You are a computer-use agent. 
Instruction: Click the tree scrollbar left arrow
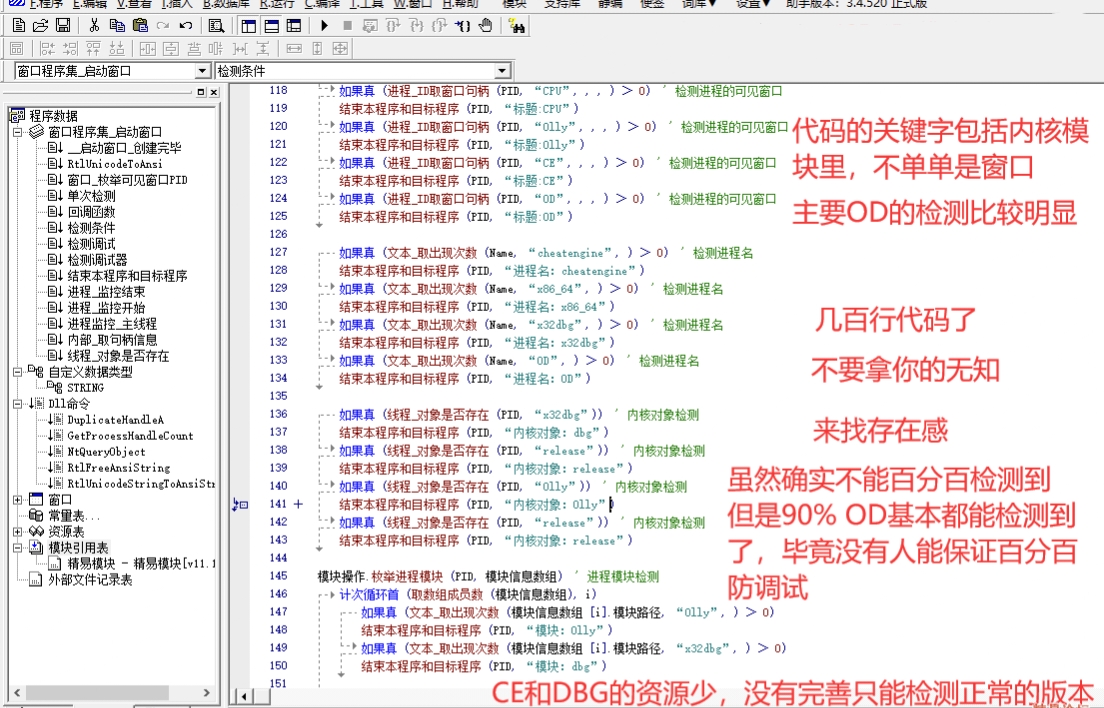point(17,693)
